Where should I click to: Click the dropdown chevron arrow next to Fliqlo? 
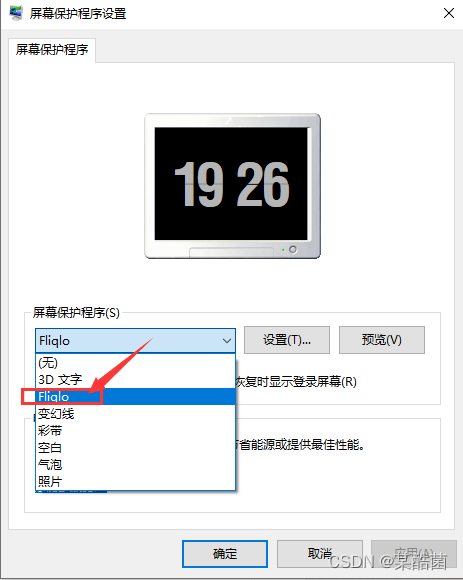227,341
